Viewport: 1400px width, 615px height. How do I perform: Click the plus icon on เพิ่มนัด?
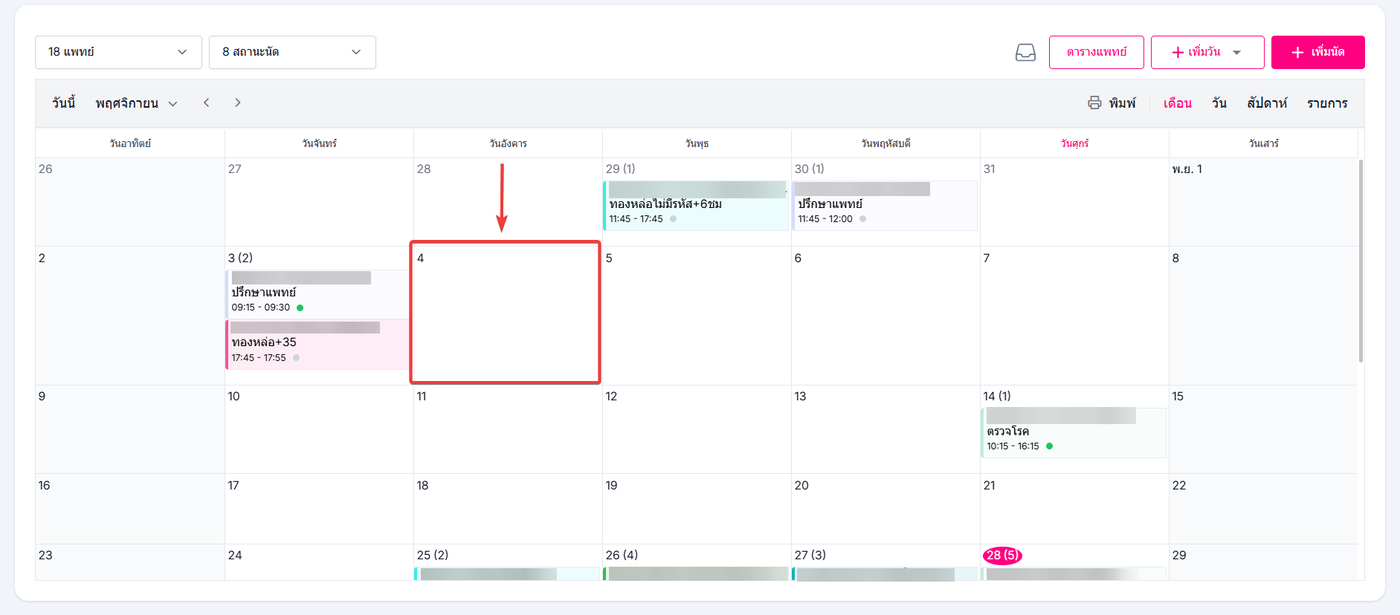coord(1297,52)
